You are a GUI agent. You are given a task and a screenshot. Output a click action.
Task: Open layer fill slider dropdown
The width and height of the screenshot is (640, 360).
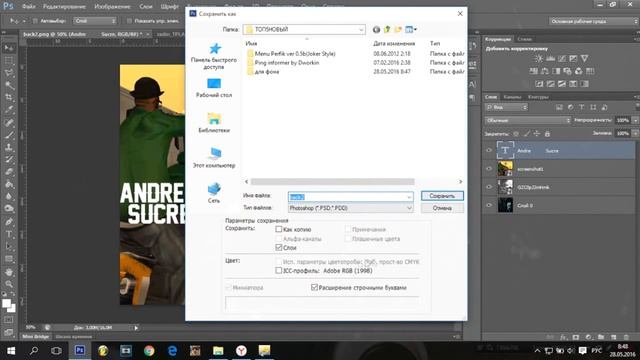tap(635, 133)
